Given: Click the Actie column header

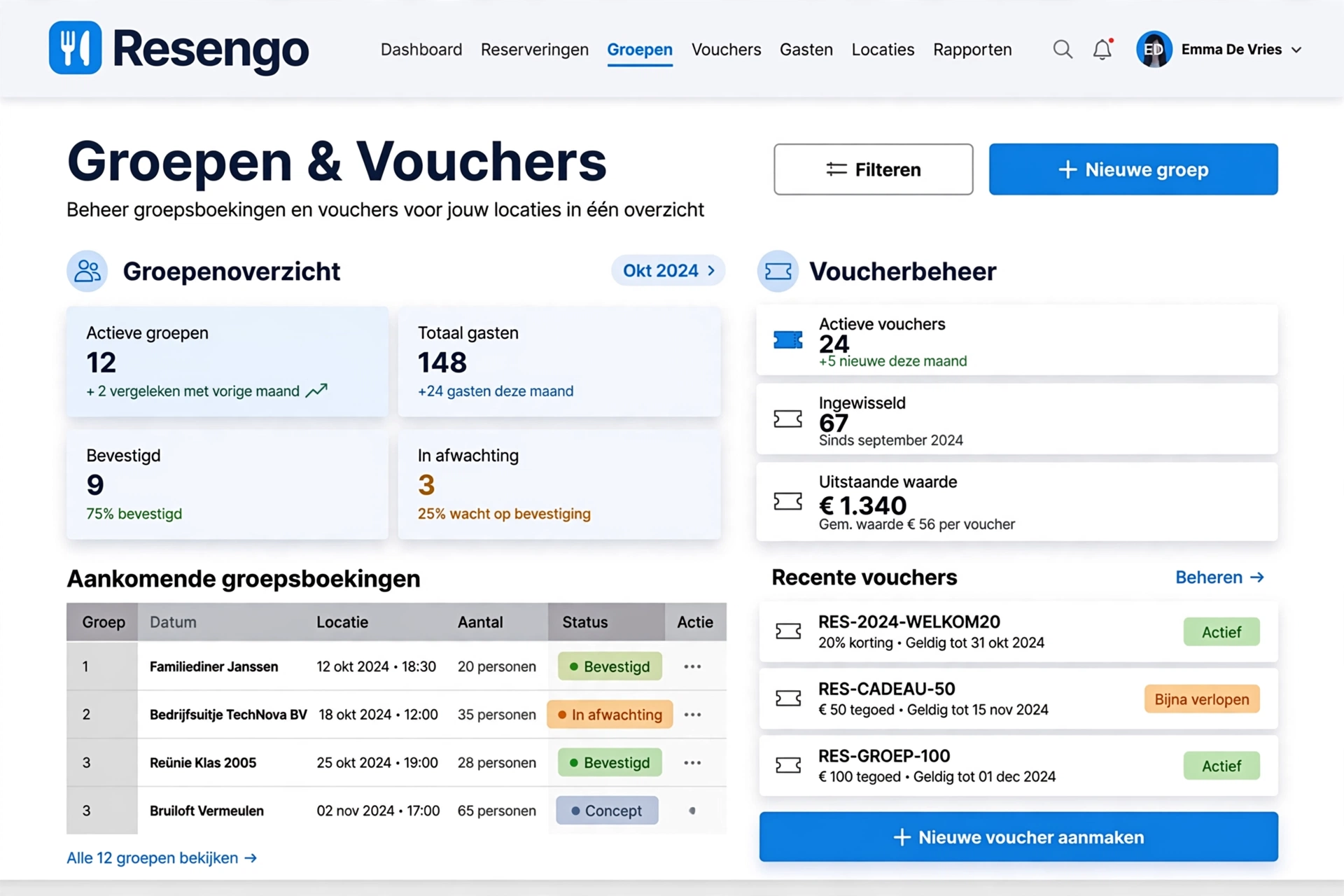Looking at the screenshot, I should coord(695,622).
